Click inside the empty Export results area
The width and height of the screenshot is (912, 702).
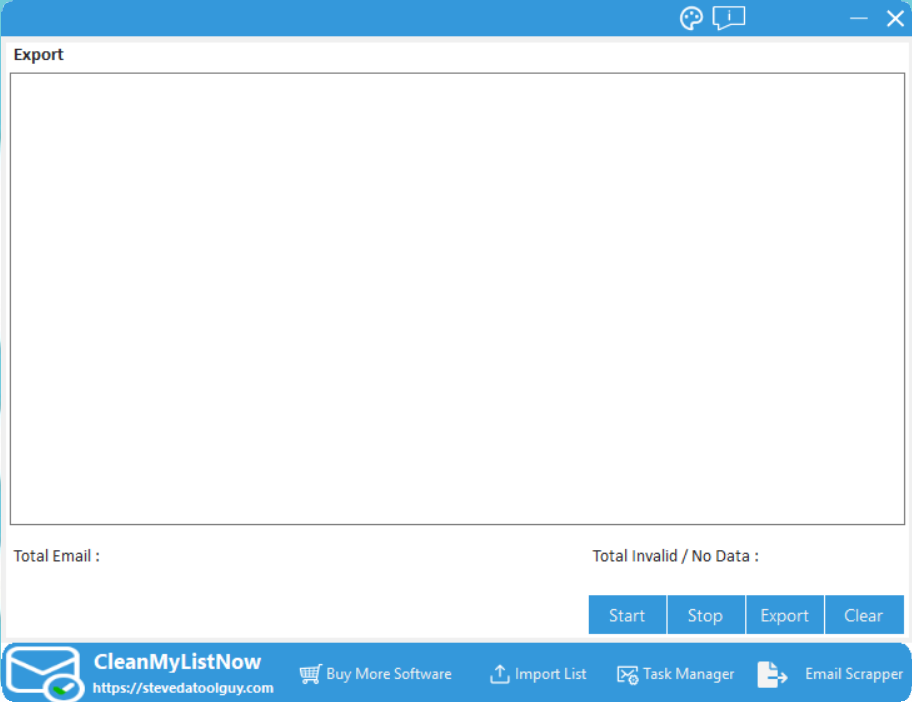pyautogui.click(x=457, y=298)
